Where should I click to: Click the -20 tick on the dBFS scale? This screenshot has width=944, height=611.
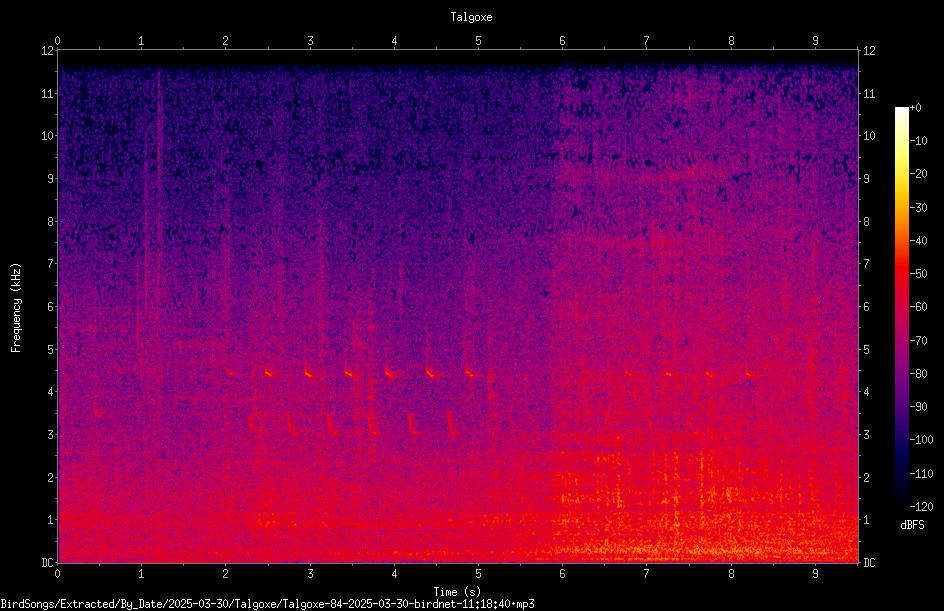pos(918,174)
